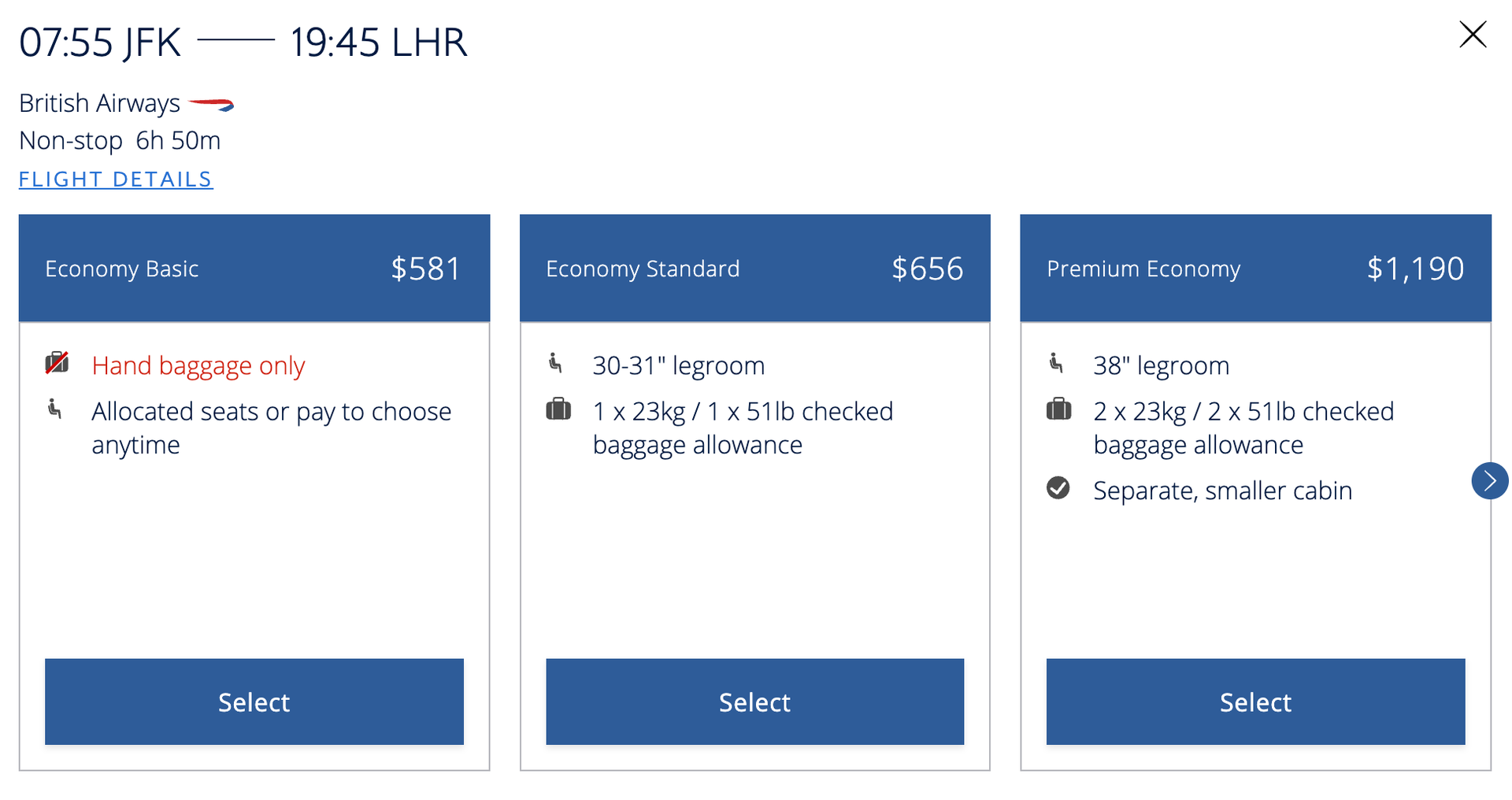Screen dimensions: 1512x800
Task: Close the fare selection dialog
Action: click(1472, 35)
